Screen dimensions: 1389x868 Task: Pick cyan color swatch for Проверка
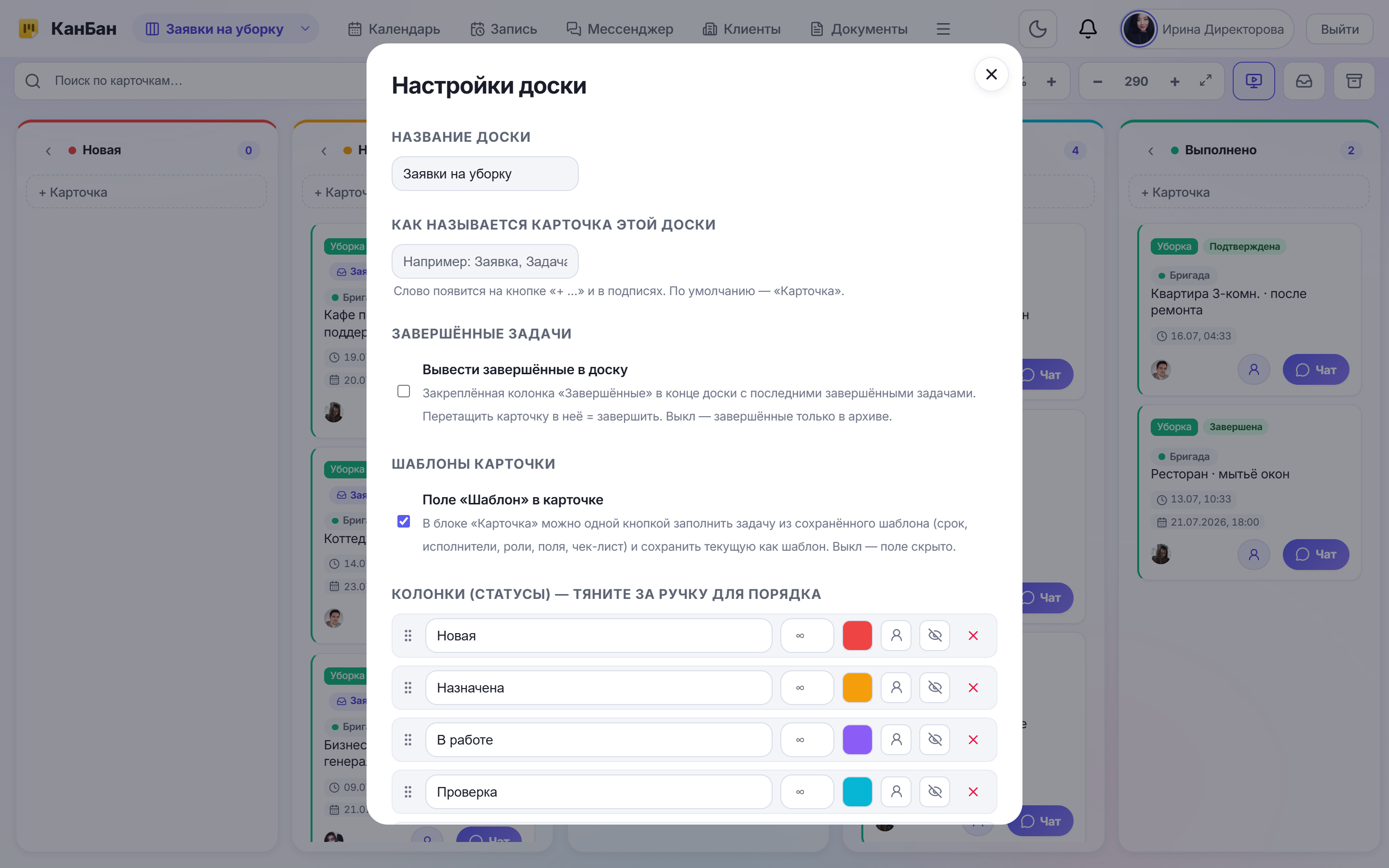point(857,792)
